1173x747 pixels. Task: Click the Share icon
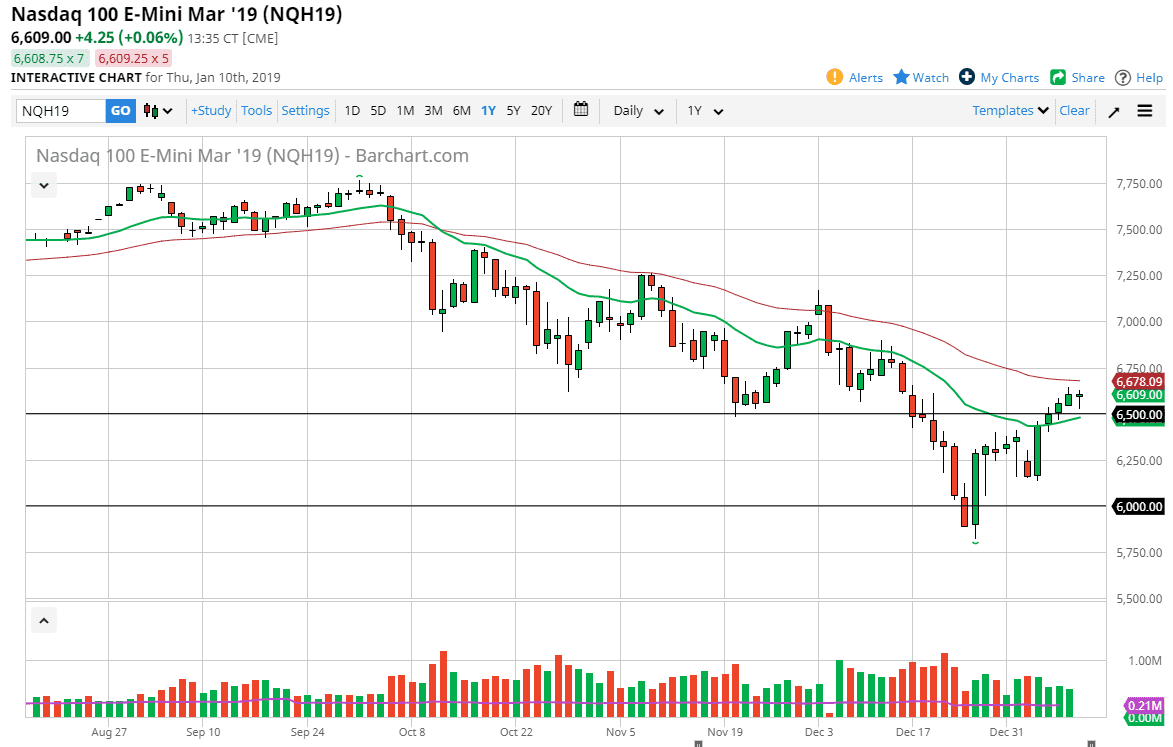point(1060,77)
